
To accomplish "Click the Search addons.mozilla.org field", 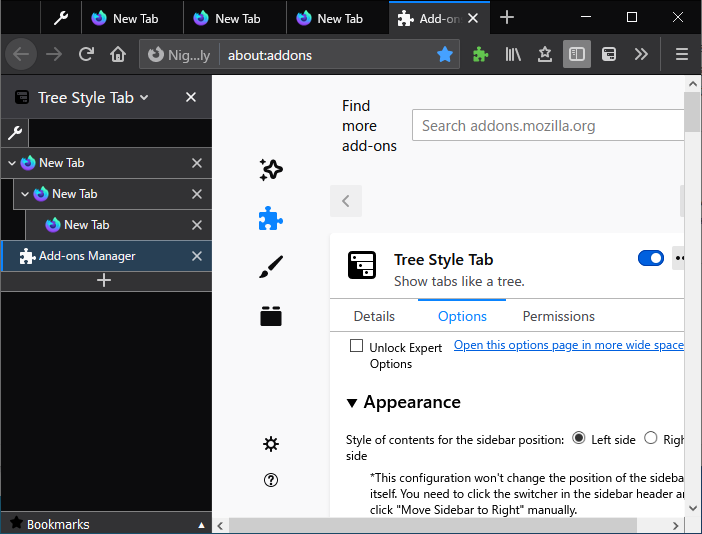I will click(548, 125).
